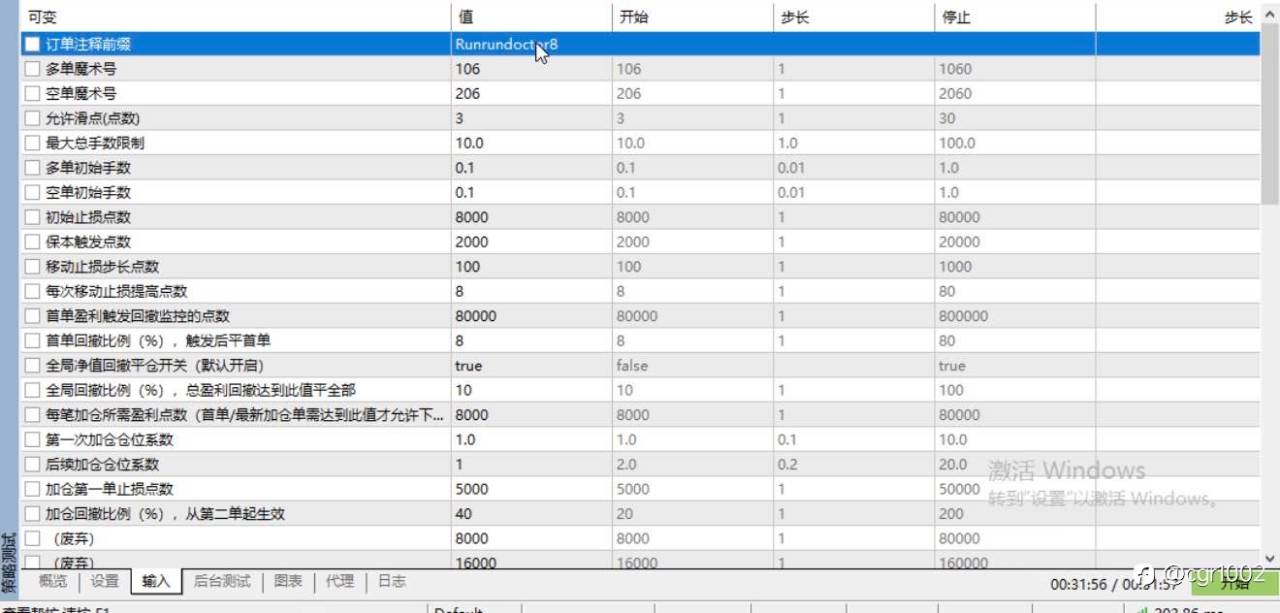This screenshot has height=613, width=1280.
Task: Tick the checkbox for 订单注释前缀
Action: pyautogui.click(x=33, y=44)
